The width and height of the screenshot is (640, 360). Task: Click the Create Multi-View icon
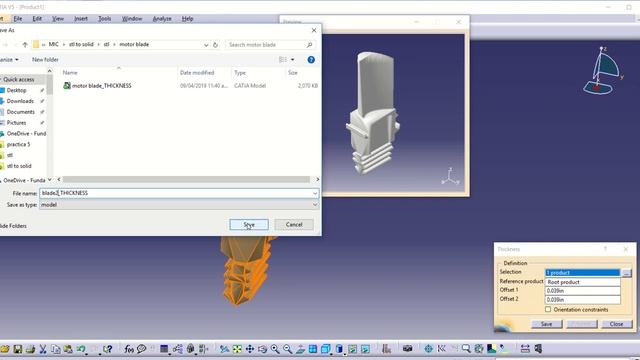tap(313, 349)
